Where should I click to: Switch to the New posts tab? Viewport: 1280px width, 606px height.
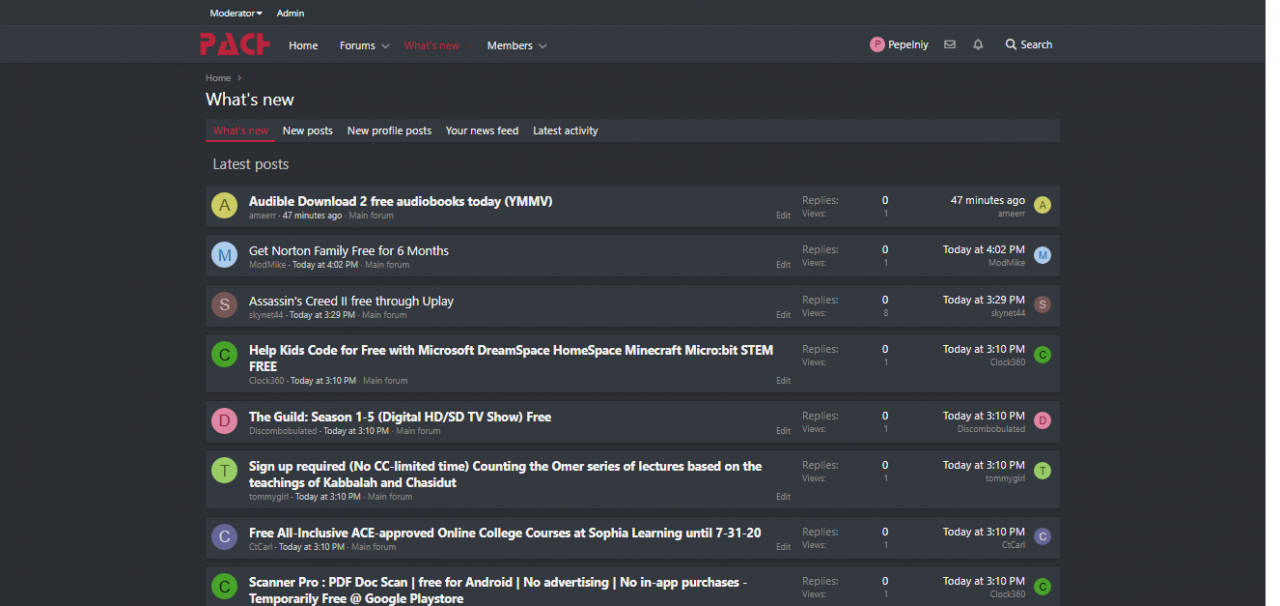point(307,131)
